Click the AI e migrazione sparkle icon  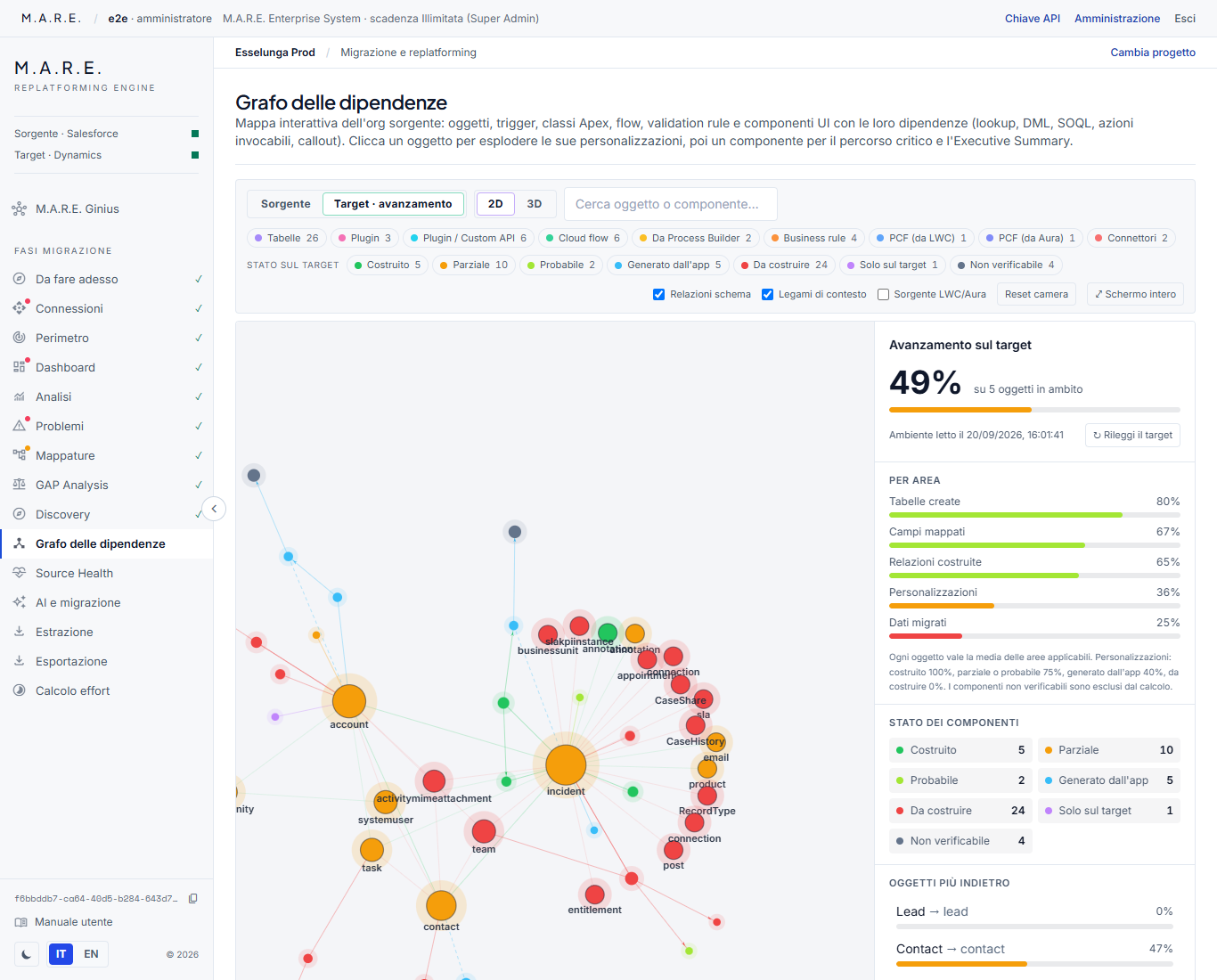point(19,602)
